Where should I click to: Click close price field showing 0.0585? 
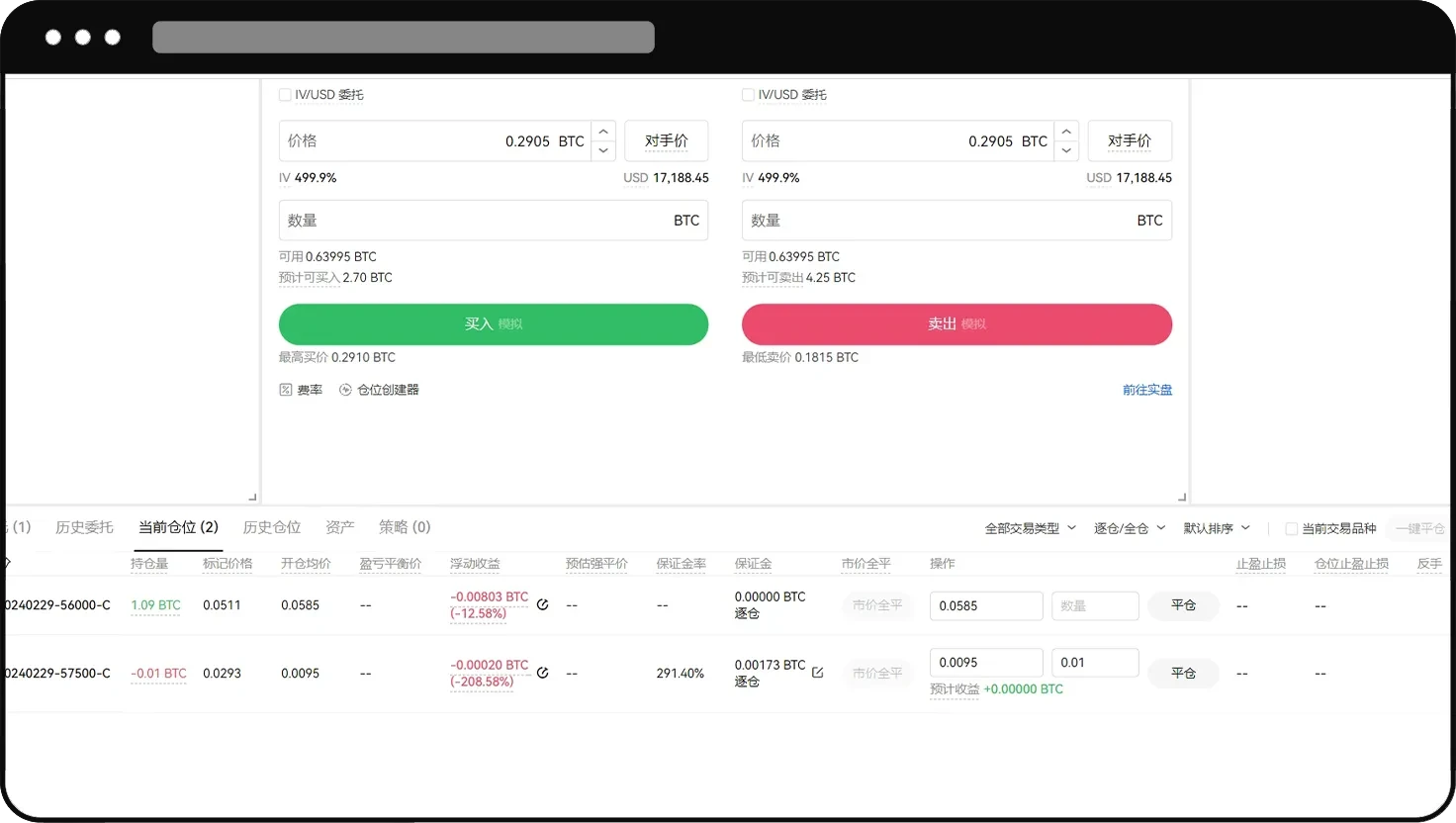(986, 605)
